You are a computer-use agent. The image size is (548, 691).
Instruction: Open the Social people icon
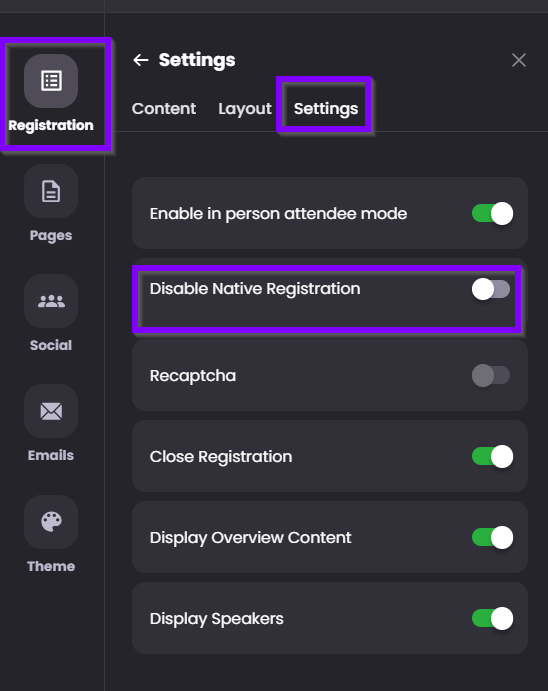(x=51, y=301)
